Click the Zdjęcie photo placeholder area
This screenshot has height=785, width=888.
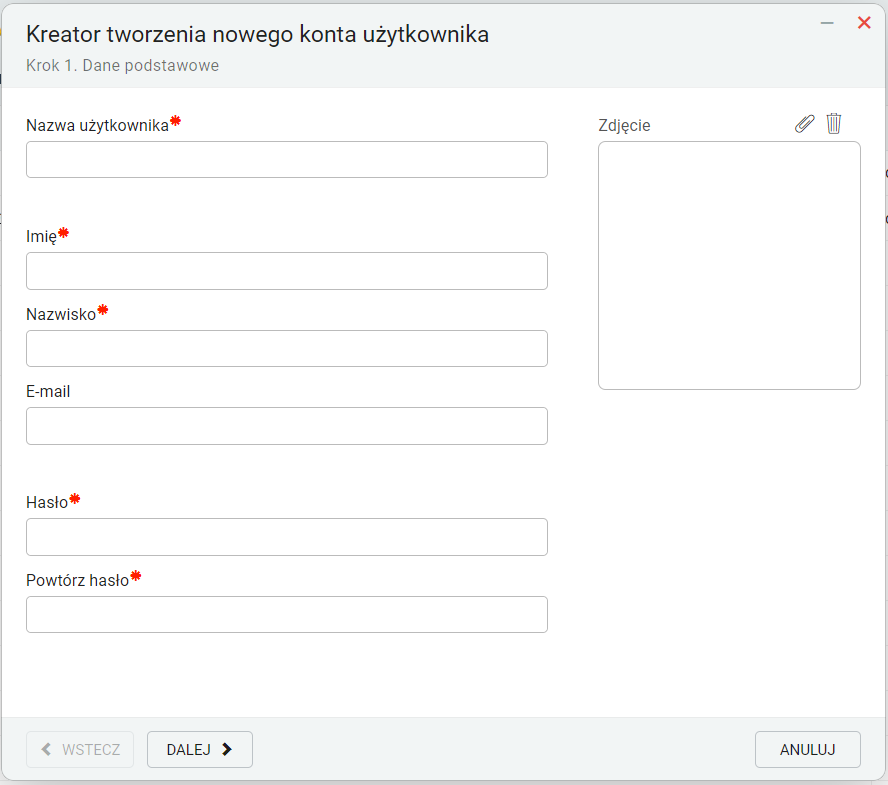tap(729, 266)
